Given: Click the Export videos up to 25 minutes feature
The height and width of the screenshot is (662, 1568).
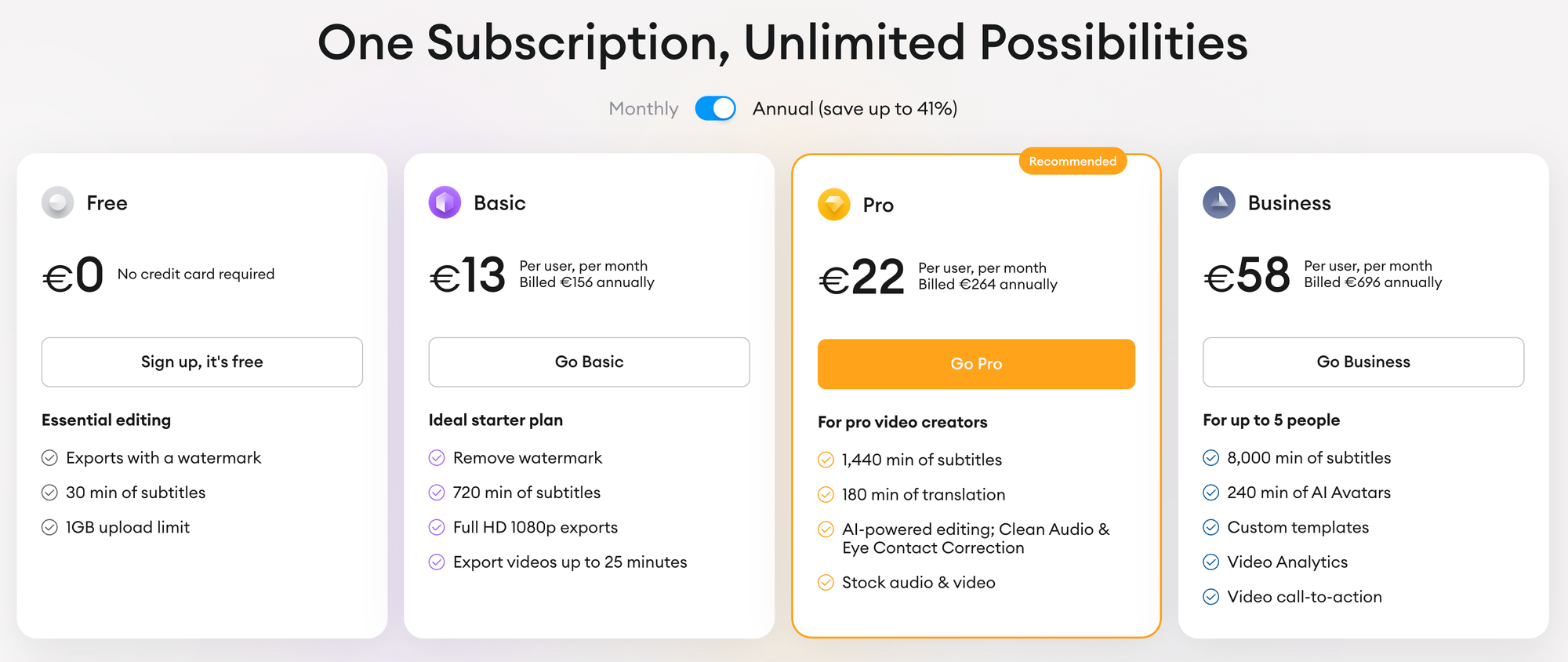Looking at the screenshot, I should 570,562.
